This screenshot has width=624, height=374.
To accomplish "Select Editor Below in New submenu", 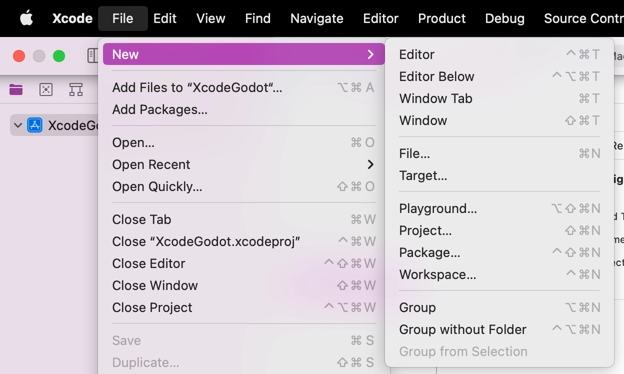I will pos(499,76).
